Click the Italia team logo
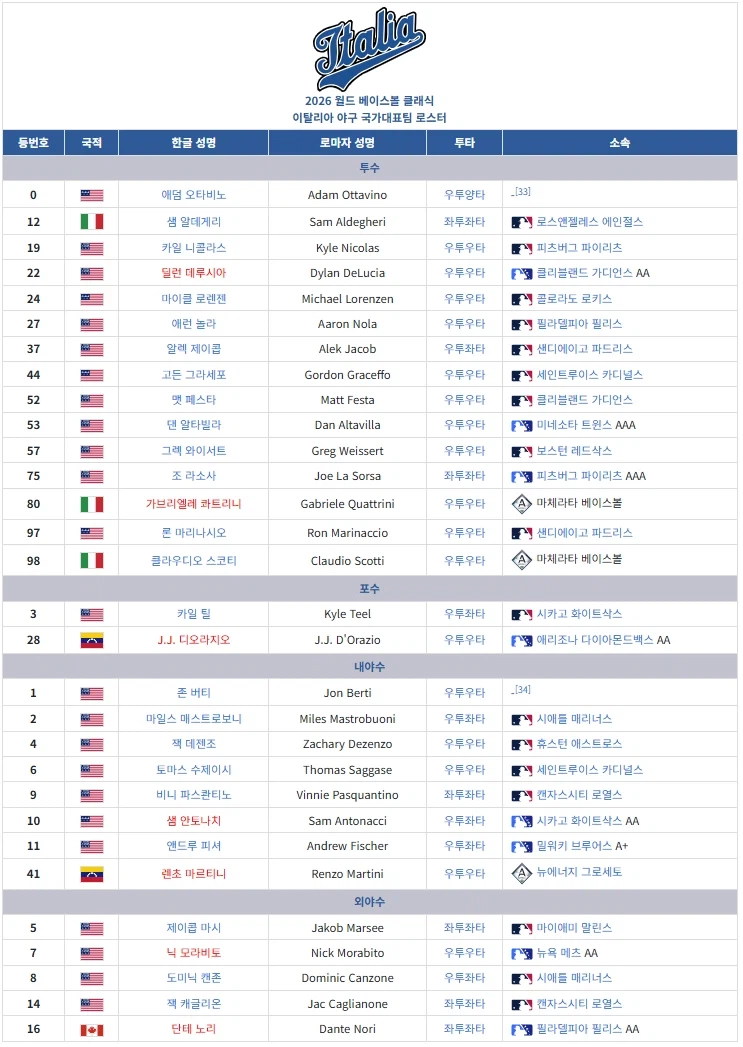The height and width of the screenshot is (1047, 743). 370,49
